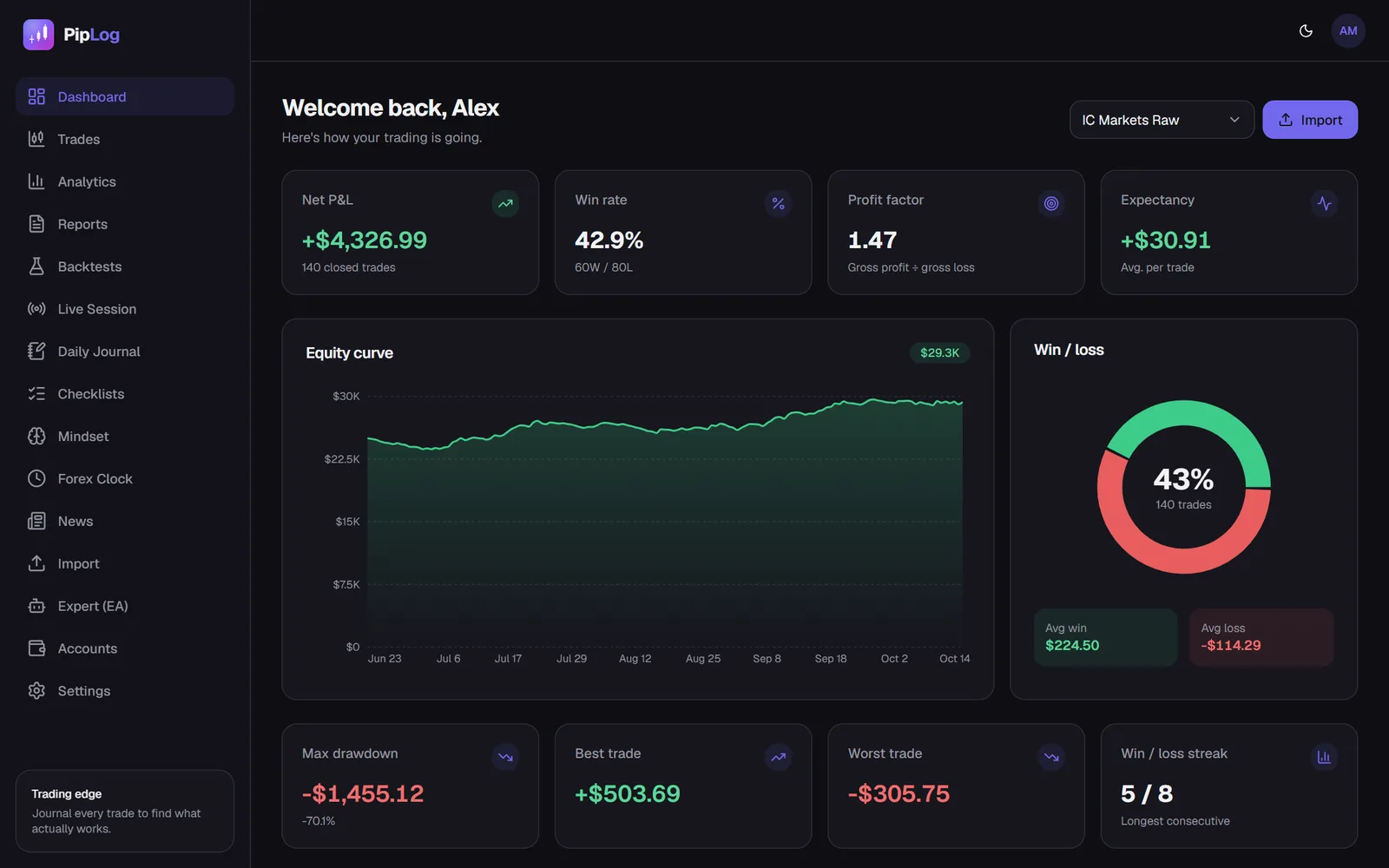Viewport: 1389px width, 868px height.
Task: Click the Net P&L trending-up icon
Action: 505,203
